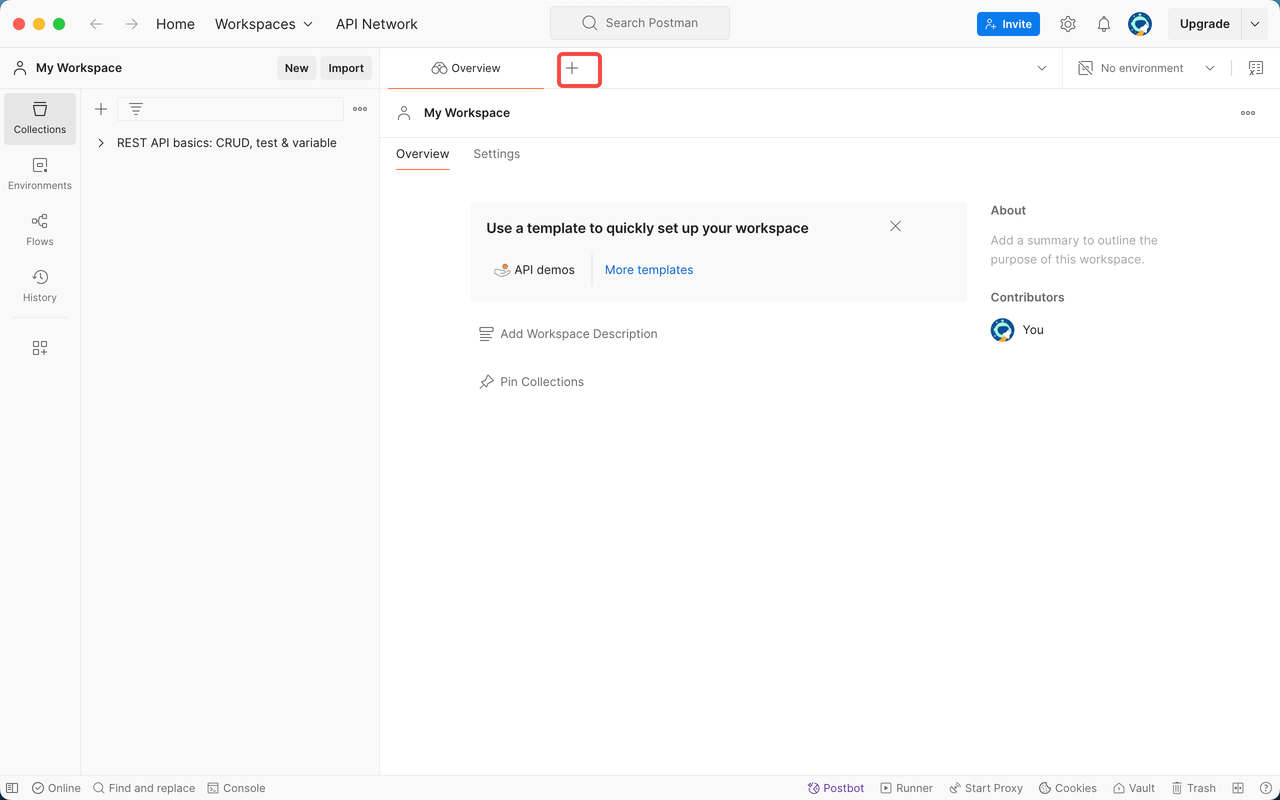The height and width of the screenshot is (800, 1280).
Task: Open the Environments sidebar panel
Action: (40, 174)
